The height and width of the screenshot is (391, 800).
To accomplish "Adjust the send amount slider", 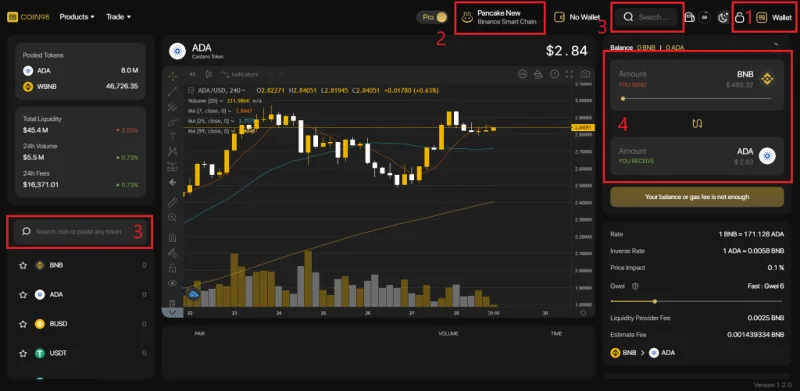I will tap(696, 99).
